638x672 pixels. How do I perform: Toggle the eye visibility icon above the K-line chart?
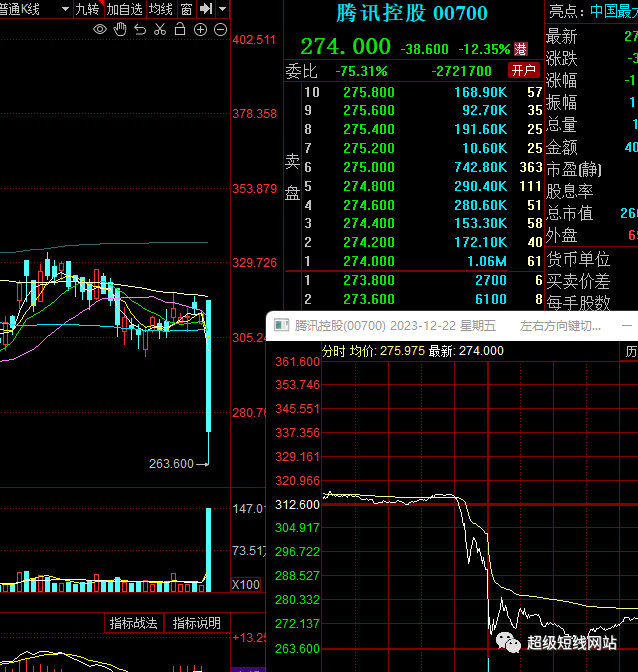[100, 30]
